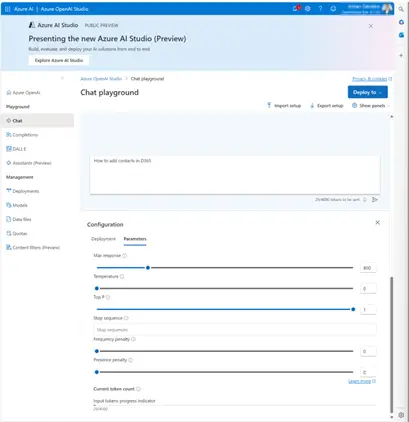The image size is (409, 422).
Task: Open the app launcher waffle icon
Action: point(7,9)
